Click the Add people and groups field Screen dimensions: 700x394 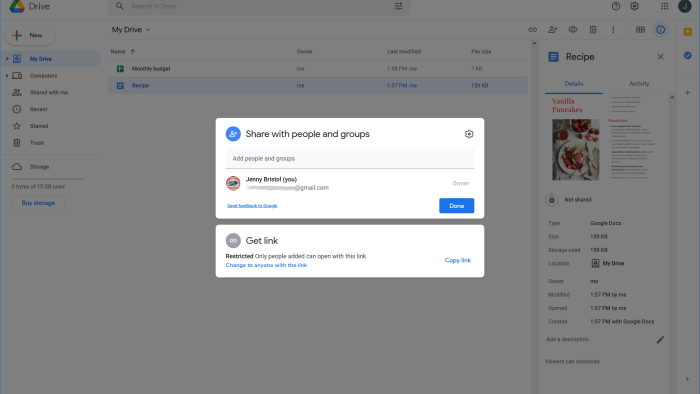coord(350,158)
